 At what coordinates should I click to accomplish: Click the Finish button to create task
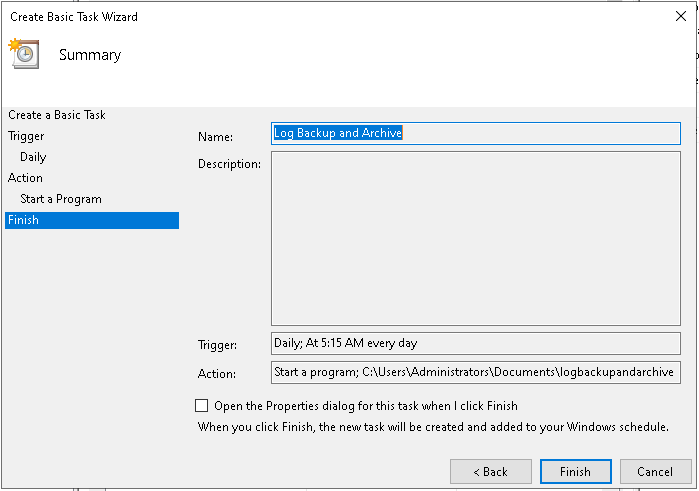tap(575, 471)
